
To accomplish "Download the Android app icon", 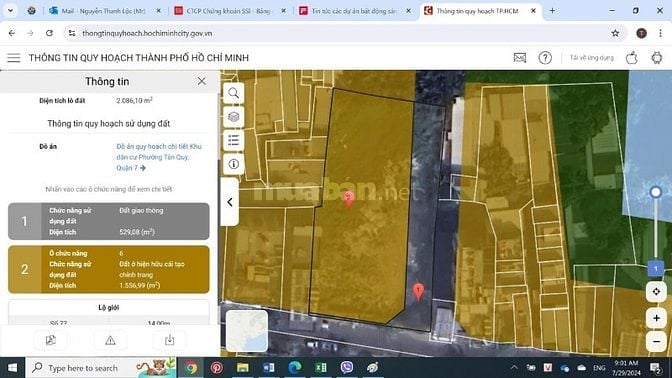I will 657,57.
